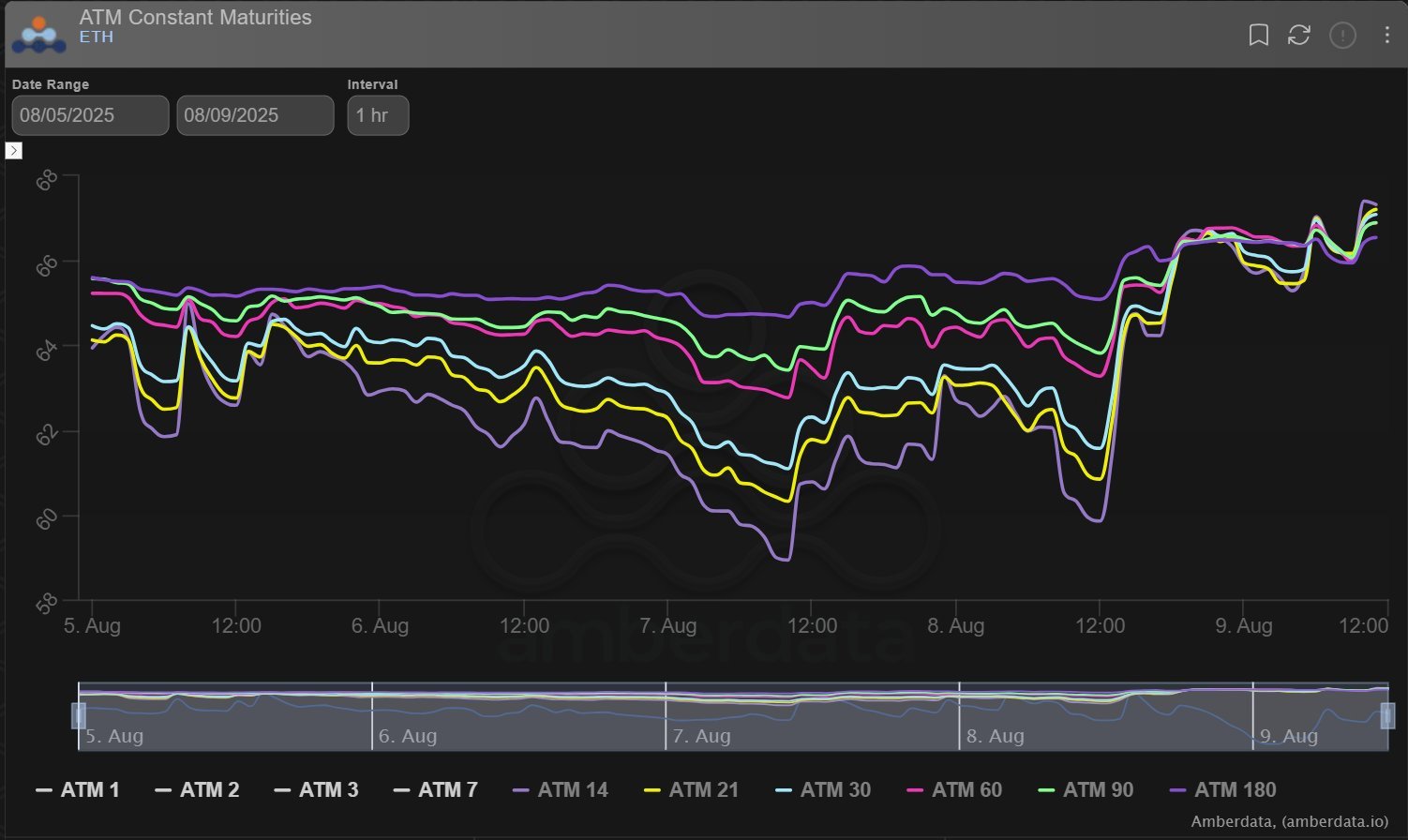Screen dimensions: 1408x840
Task: Toggle ATM 21 series in legend
Action: coord(692,790)
